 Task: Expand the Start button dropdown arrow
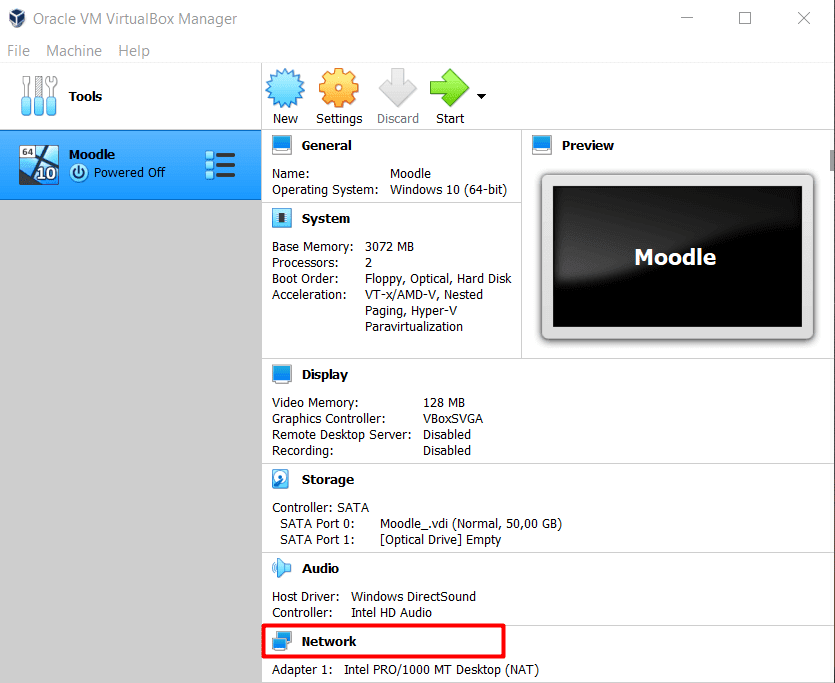coord(481,95)
